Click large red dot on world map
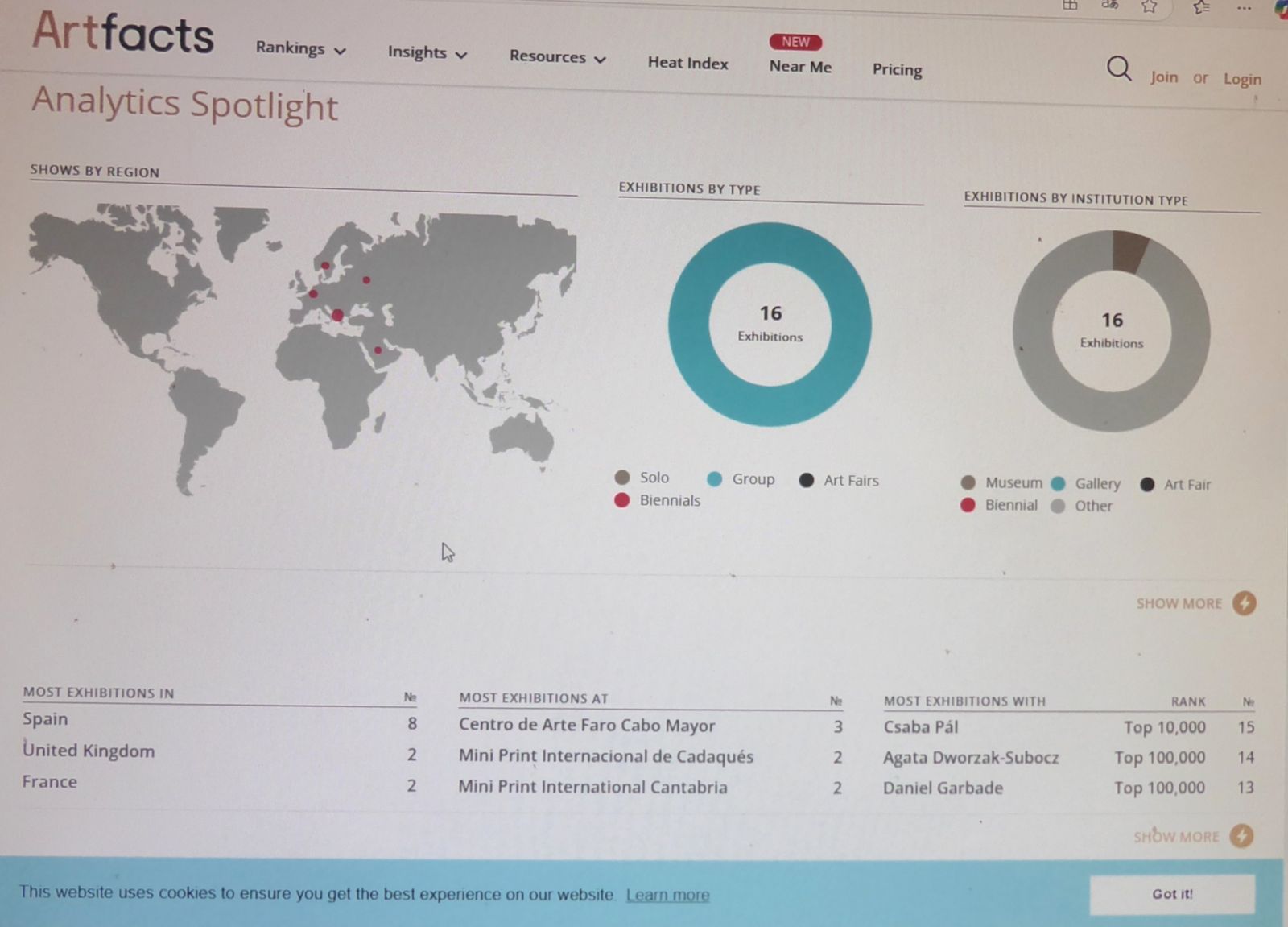The image size is (1288, 927). 337,315
